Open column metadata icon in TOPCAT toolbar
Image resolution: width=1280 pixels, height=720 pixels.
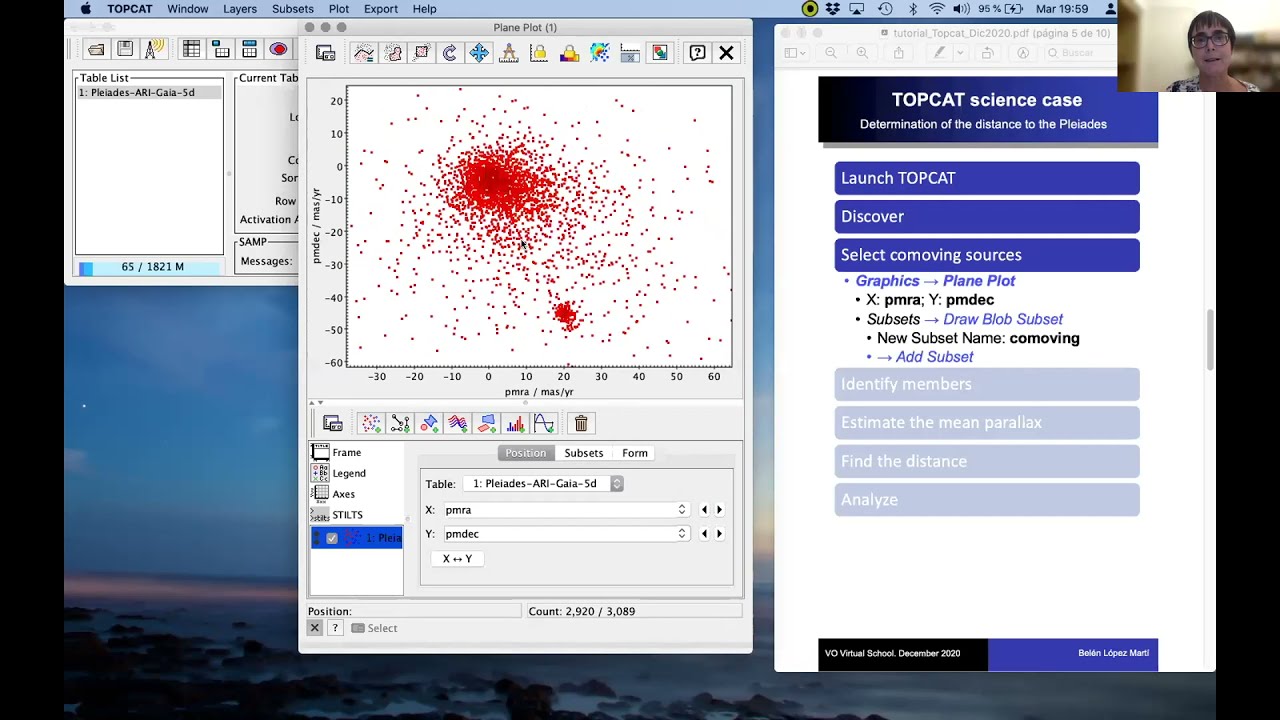click(x=249, y=49)
